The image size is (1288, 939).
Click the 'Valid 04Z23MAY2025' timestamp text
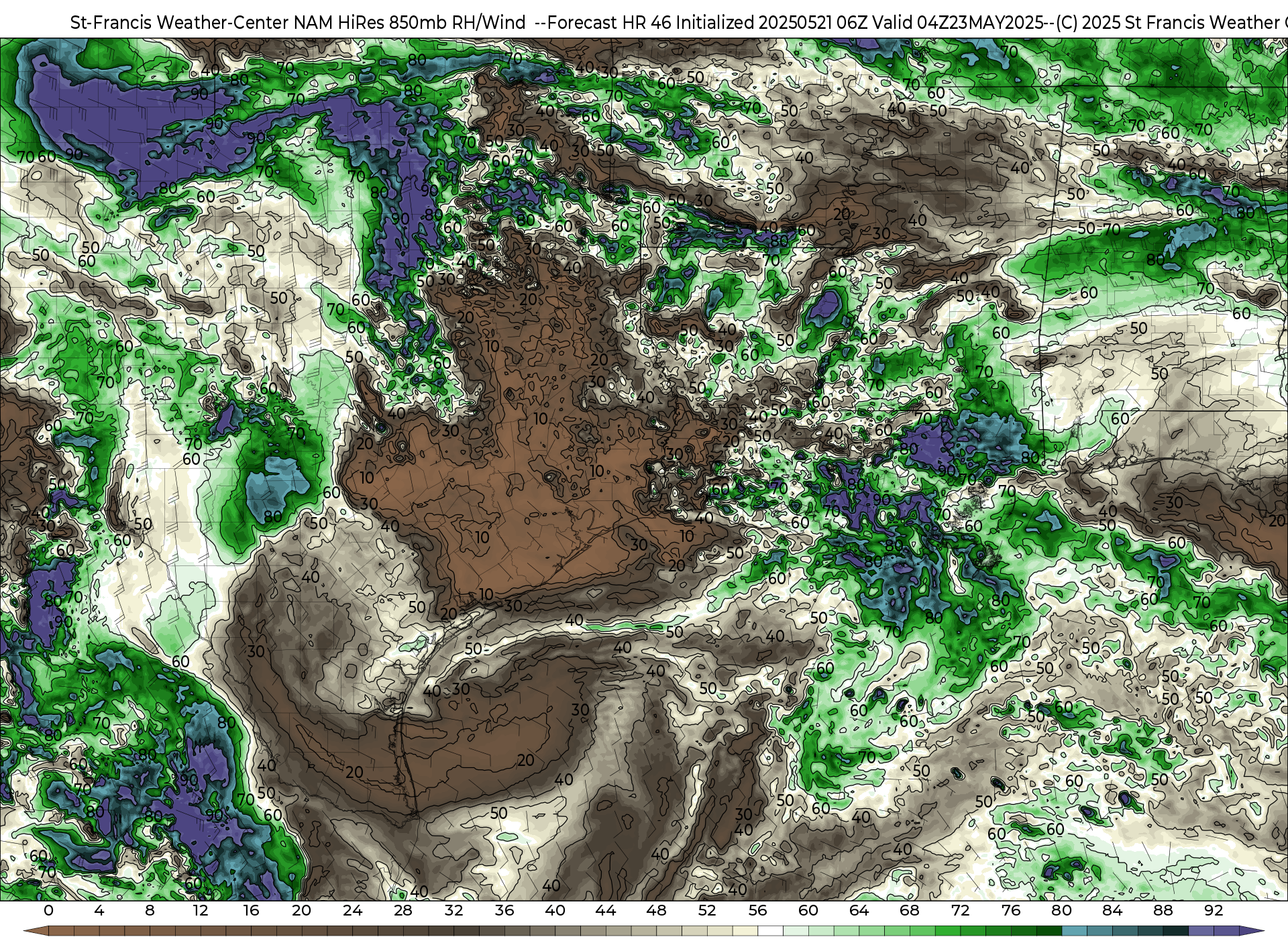click(957, 23)
